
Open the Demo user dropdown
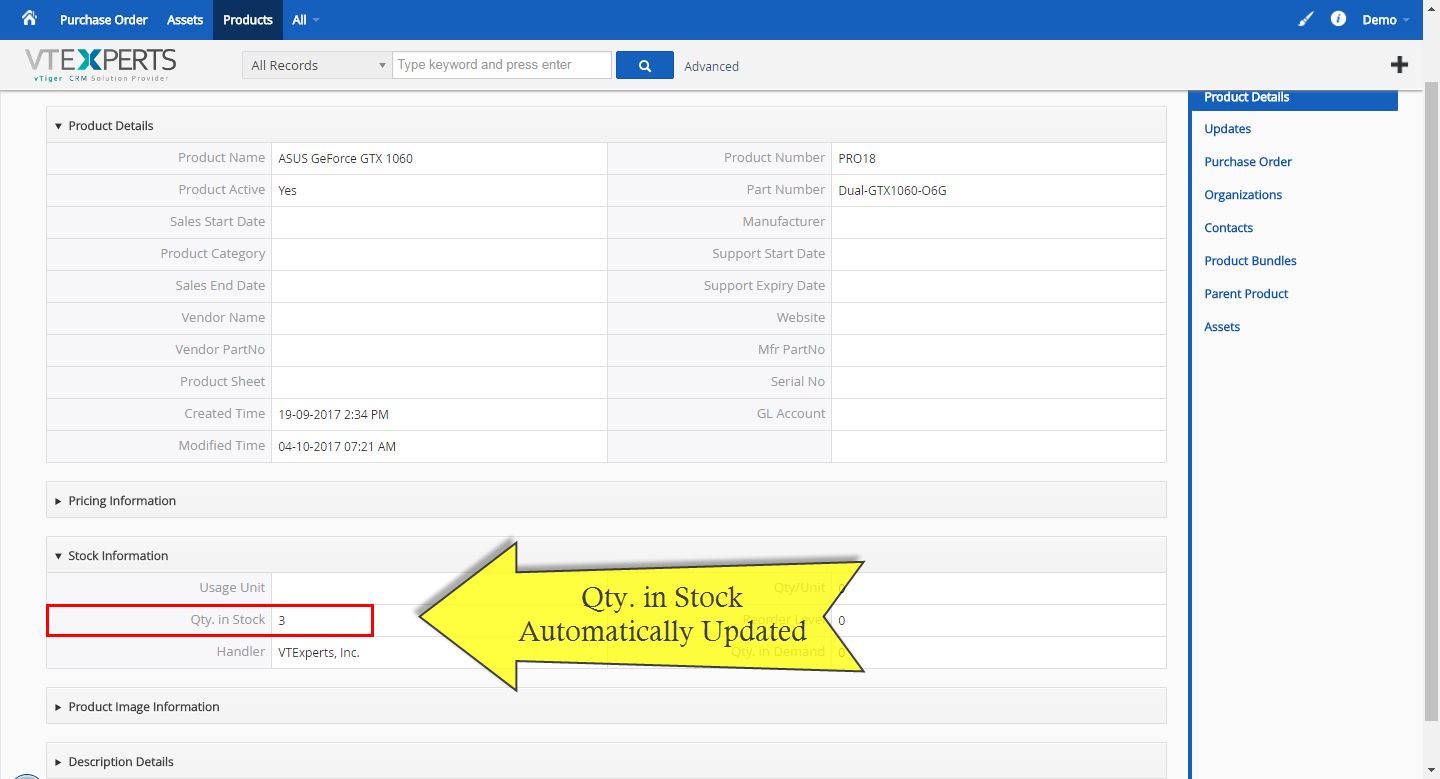[x=1386, y=20]
